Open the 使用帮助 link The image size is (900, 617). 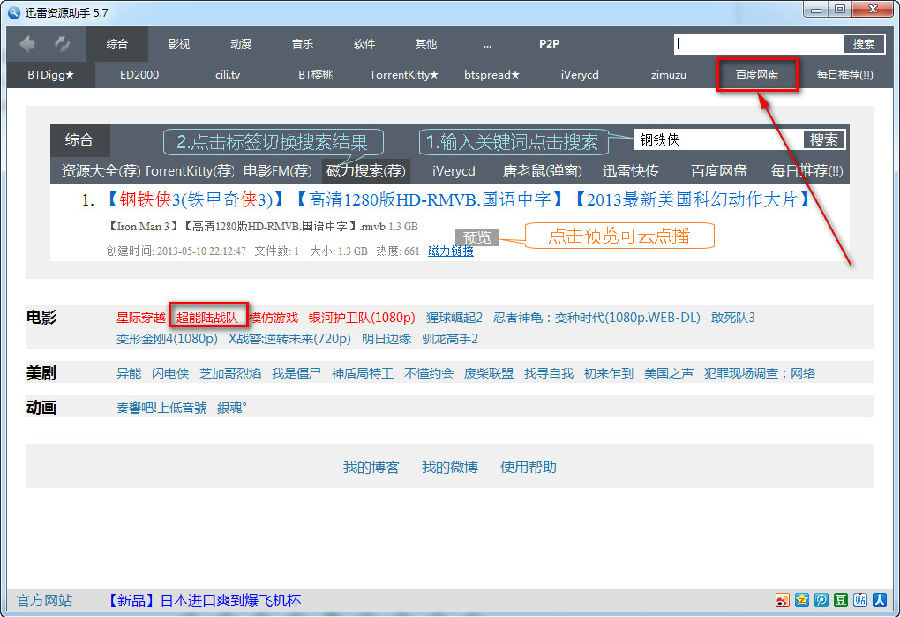[x=528, y=467]
